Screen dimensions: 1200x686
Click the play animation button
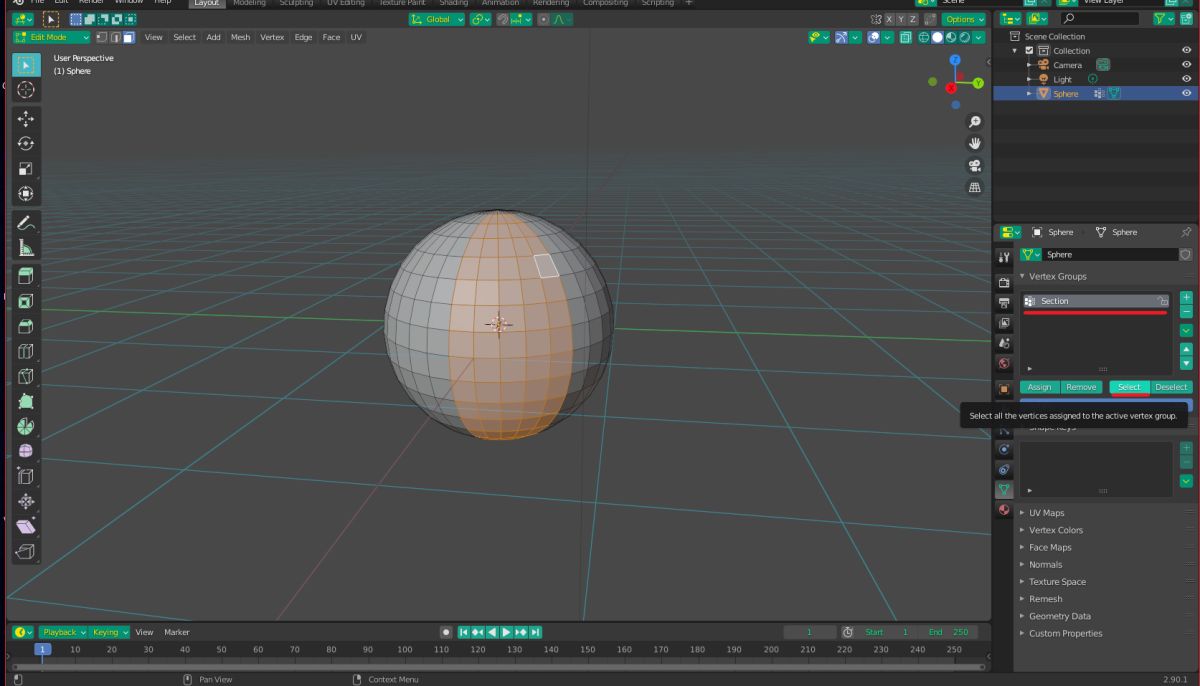click(x=507, y=632)
